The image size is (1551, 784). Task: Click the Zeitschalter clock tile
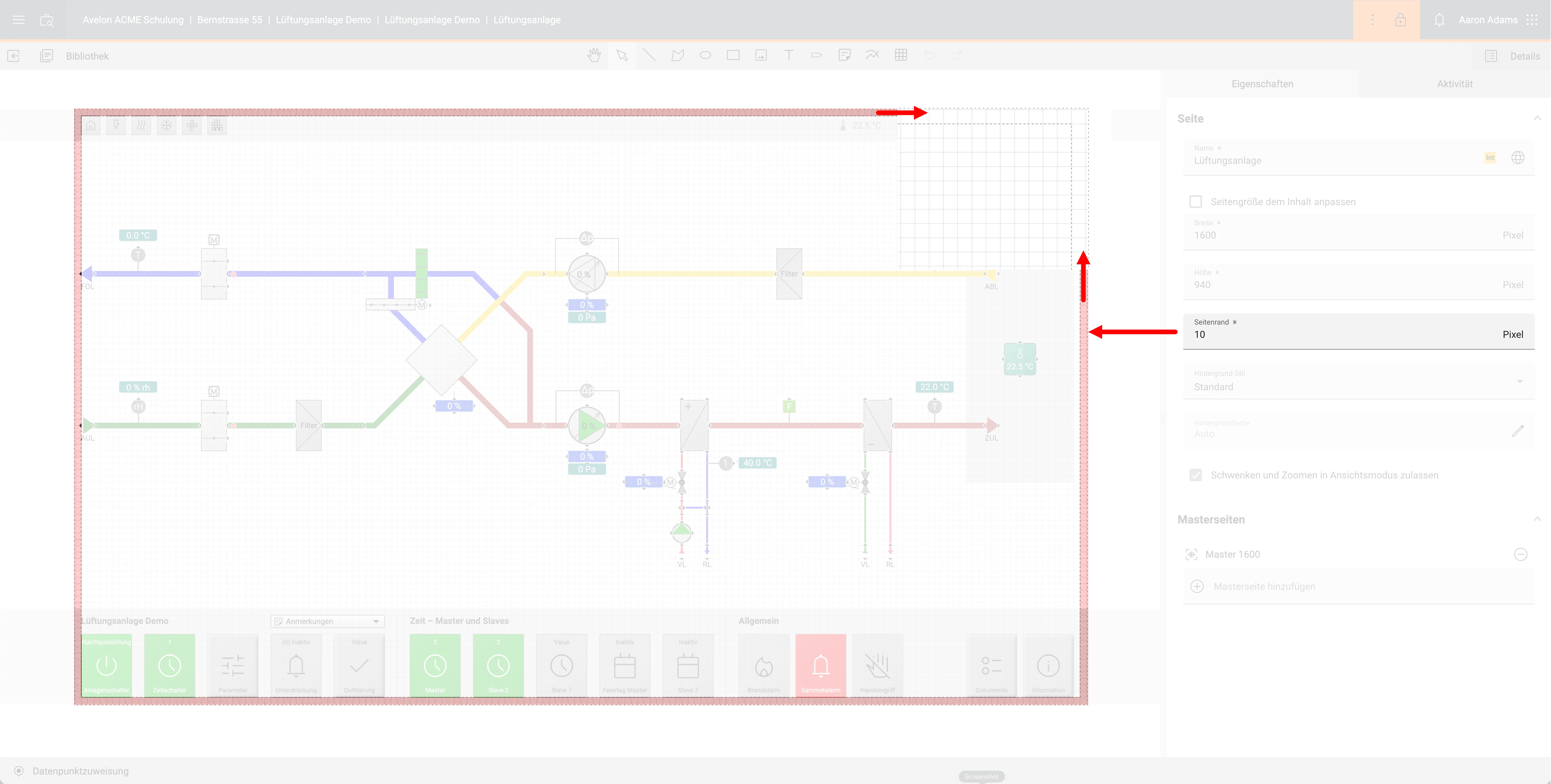point(170,665)
